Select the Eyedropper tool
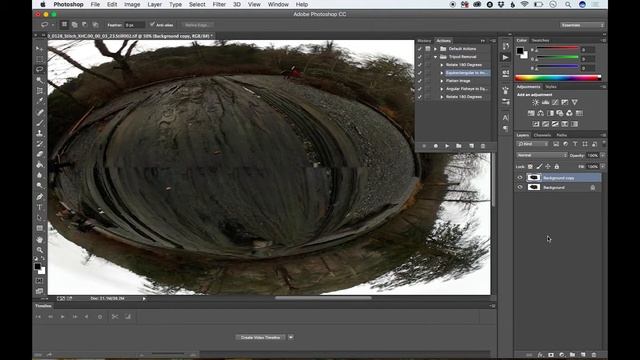 point(40,101)
